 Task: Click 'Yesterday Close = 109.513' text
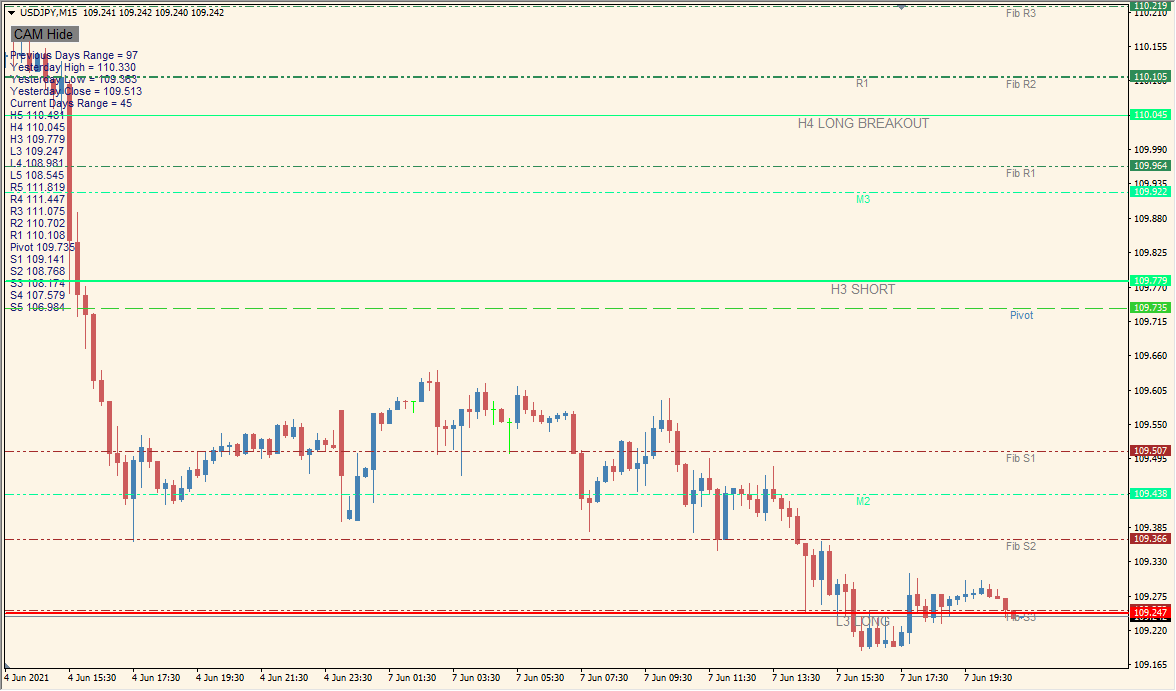click(76, 92)
